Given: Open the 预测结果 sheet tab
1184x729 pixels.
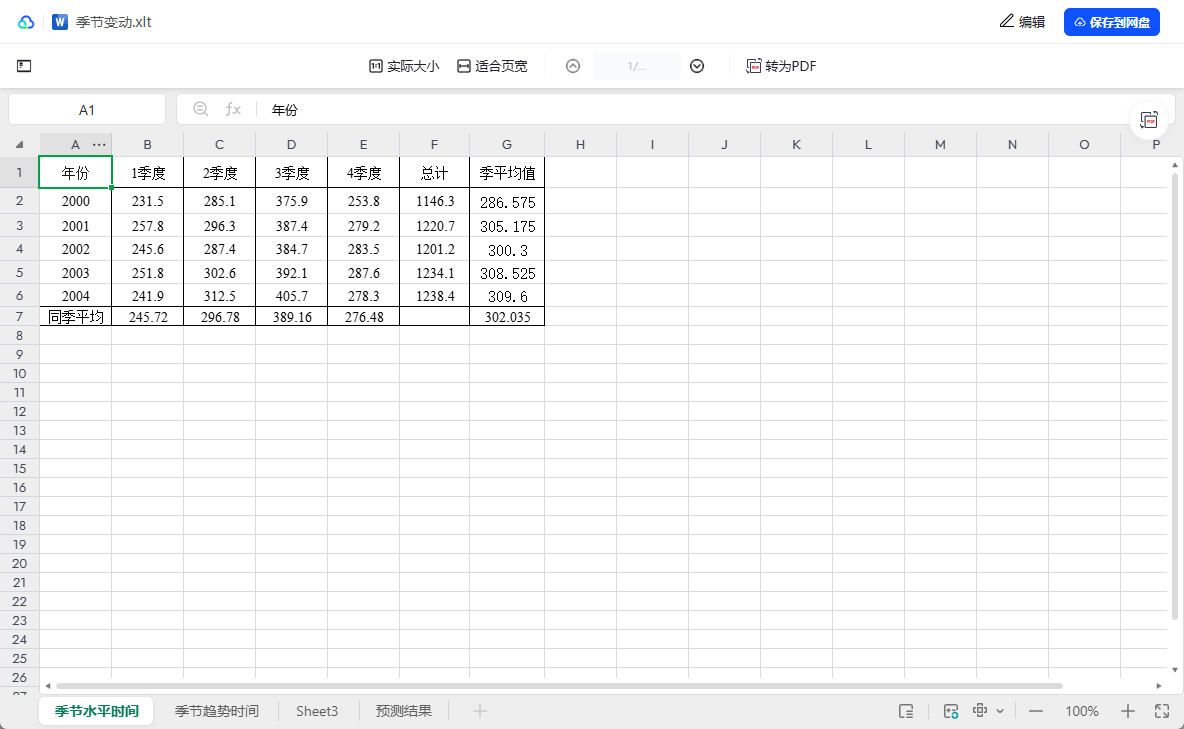Looking at the screenshot, I should click(404, 711).
